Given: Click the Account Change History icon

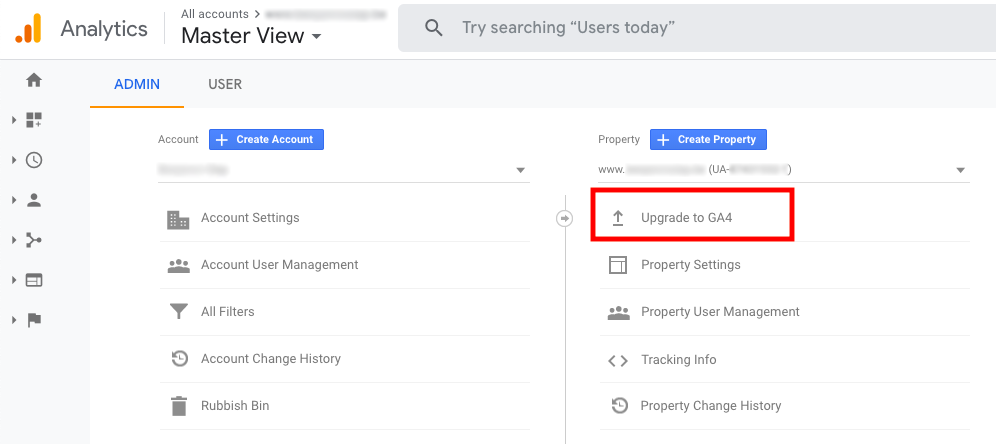Looking at the screenshot, I should click(x=180, y=359).
